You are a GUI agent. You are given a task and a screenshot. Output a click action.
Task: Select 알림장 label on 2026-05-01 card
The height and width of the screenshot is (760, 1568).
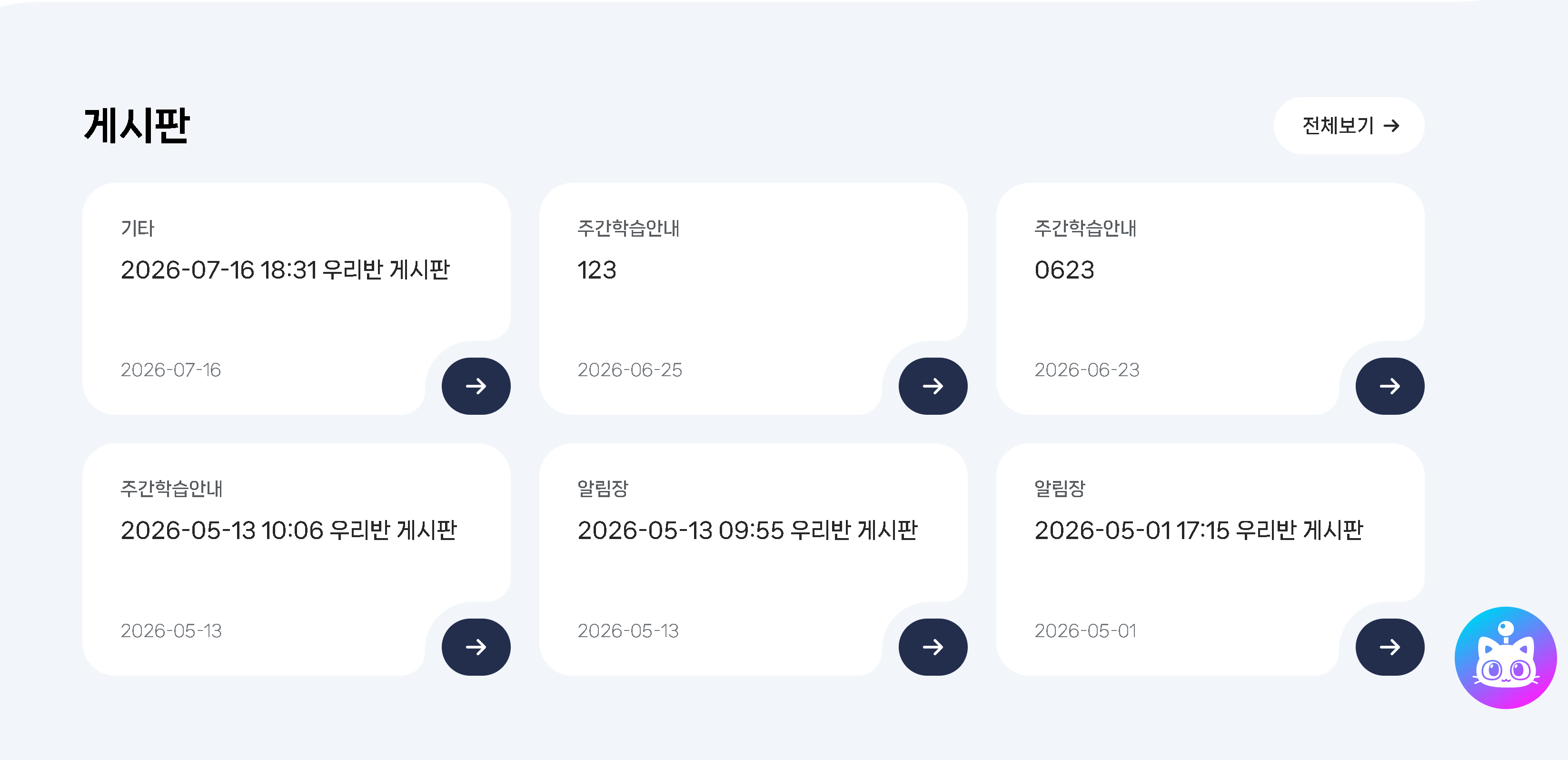click(1060, 489)
